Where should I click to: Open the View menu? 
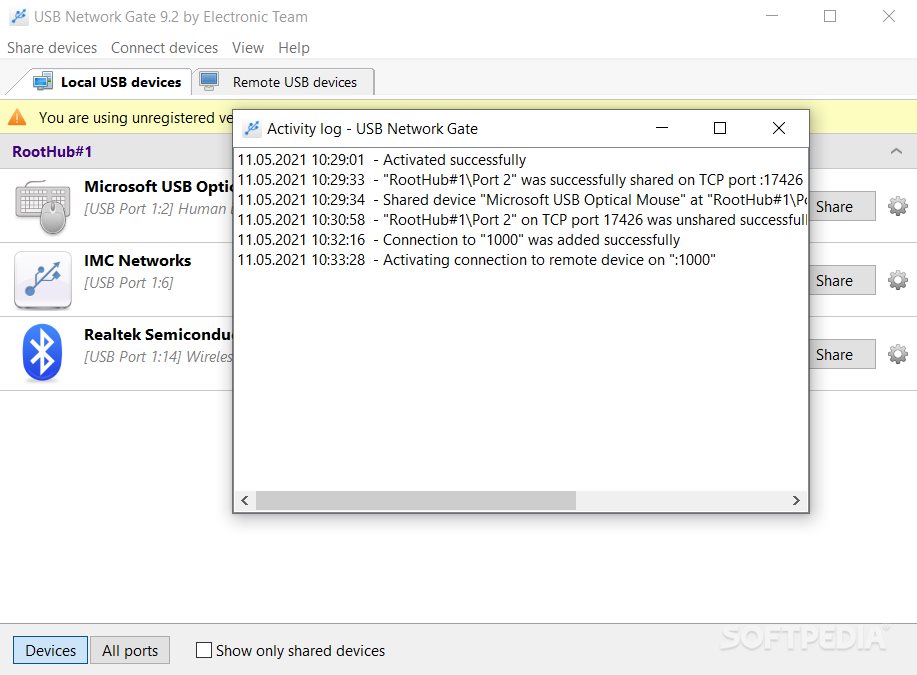248,47
